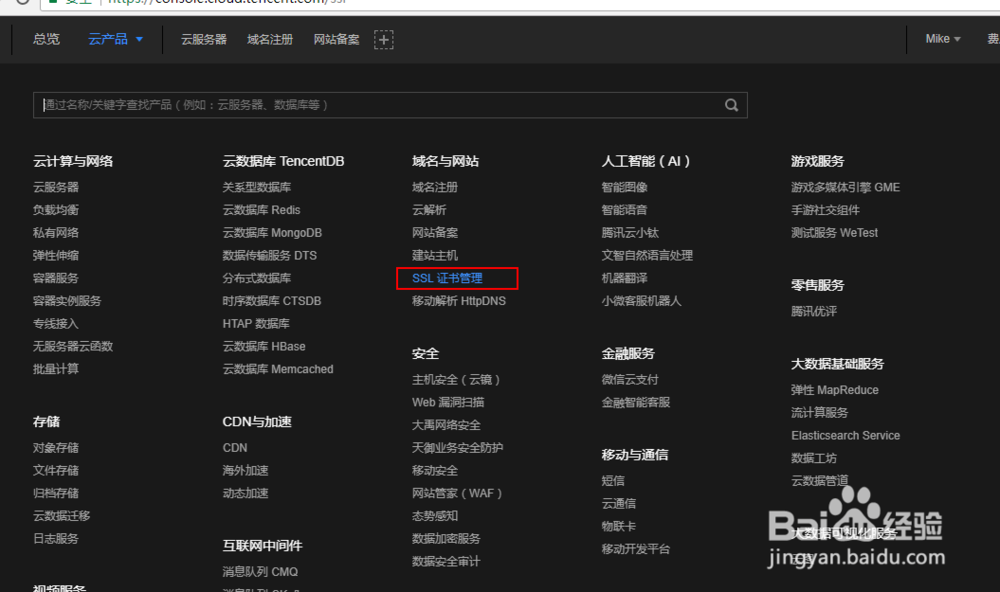Open 专线接入 link

[55, 323]
